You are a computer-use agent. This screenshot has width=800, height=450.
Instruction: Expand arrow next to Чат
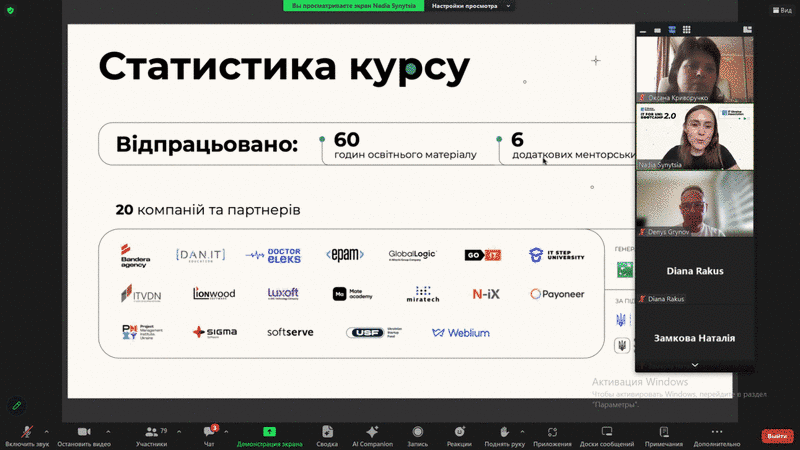point(226,432)
